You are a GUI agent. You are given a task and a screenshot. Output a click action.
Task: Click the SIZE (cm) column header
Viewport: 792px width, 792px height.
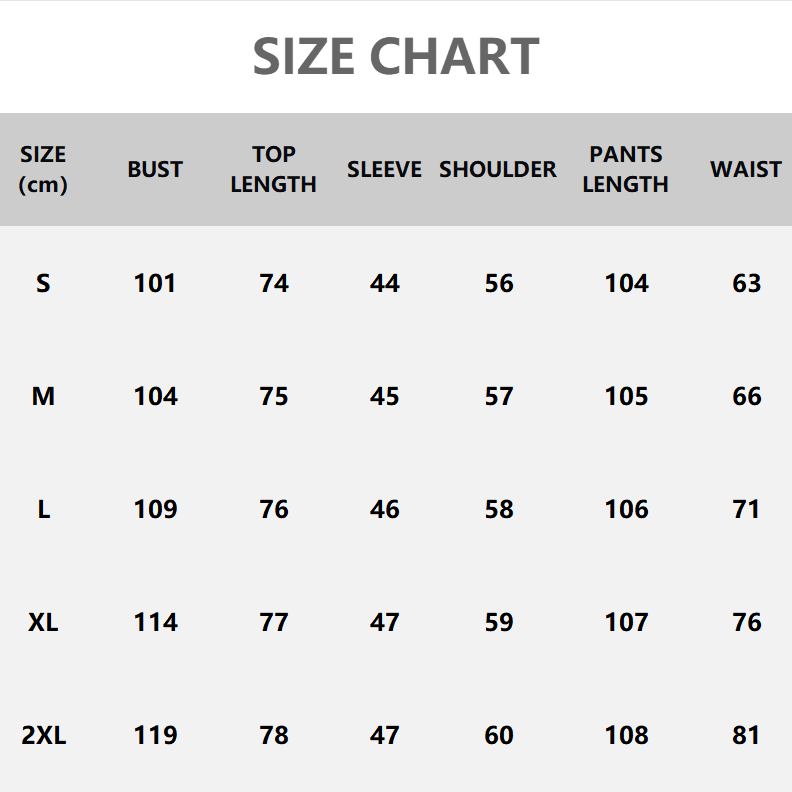point(43,169)
